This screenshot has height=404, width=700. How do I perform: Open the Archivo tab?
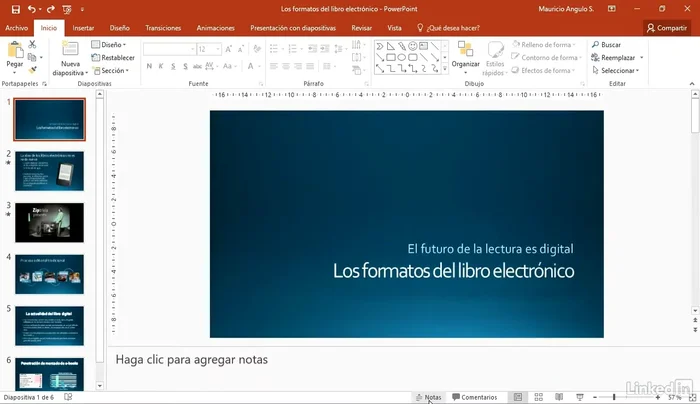(17, 28)
